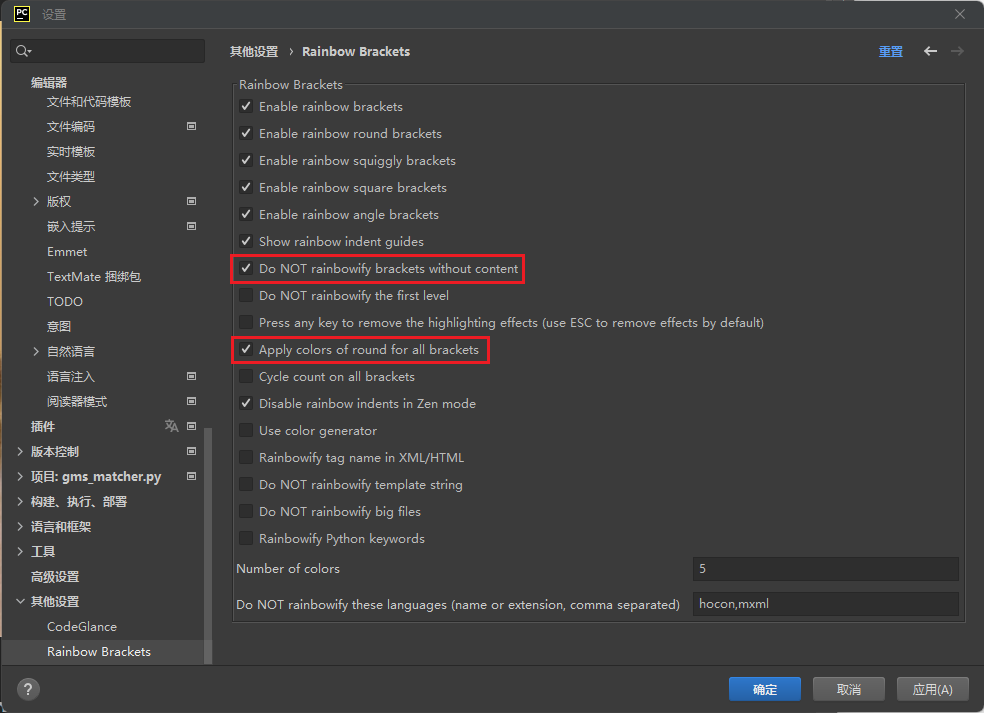Toggle Apply colors of round for all brackets
Viewport: 984px width, 713px height.
point(246,349)
